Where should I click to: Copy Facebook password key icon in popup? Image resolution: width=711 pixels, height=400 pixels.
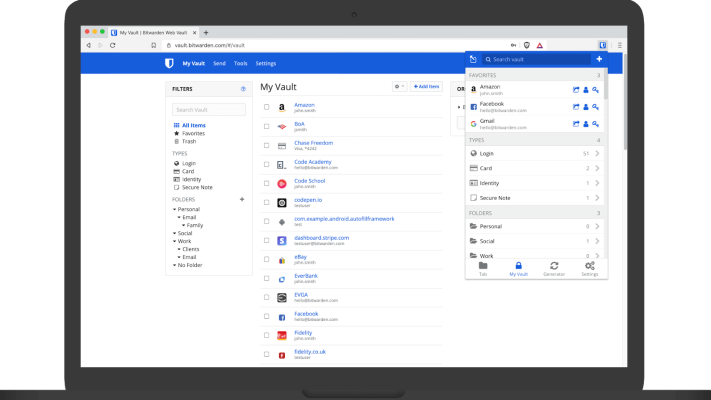[595, 107]
